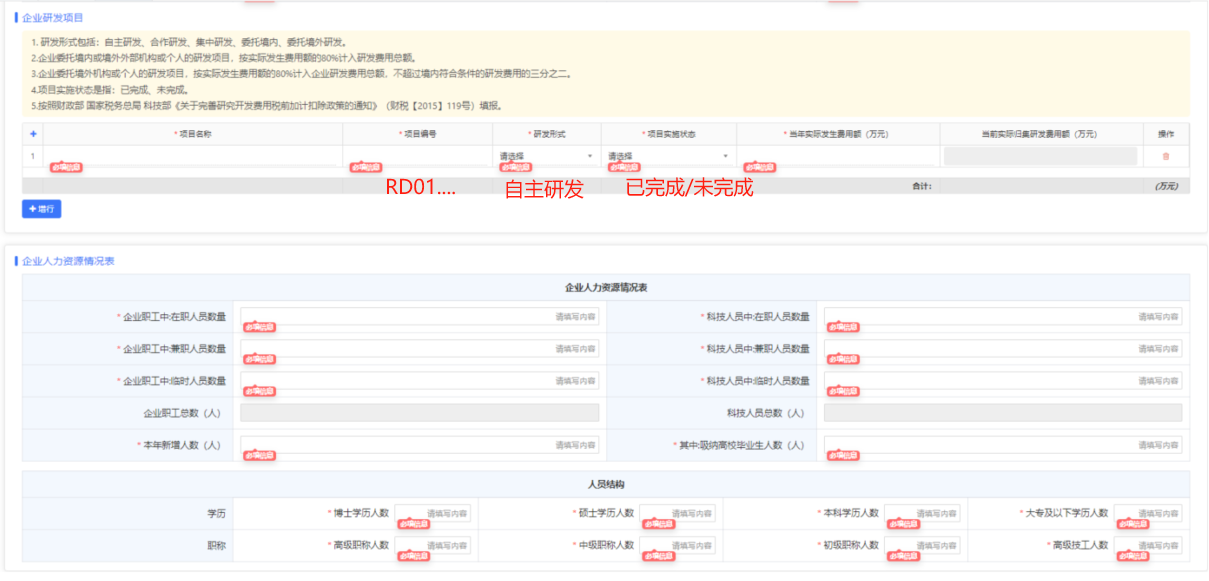Click the 其中:吸纳高校毕业生人数 input
The image size is (1209, 581).
pos(1002,445)
